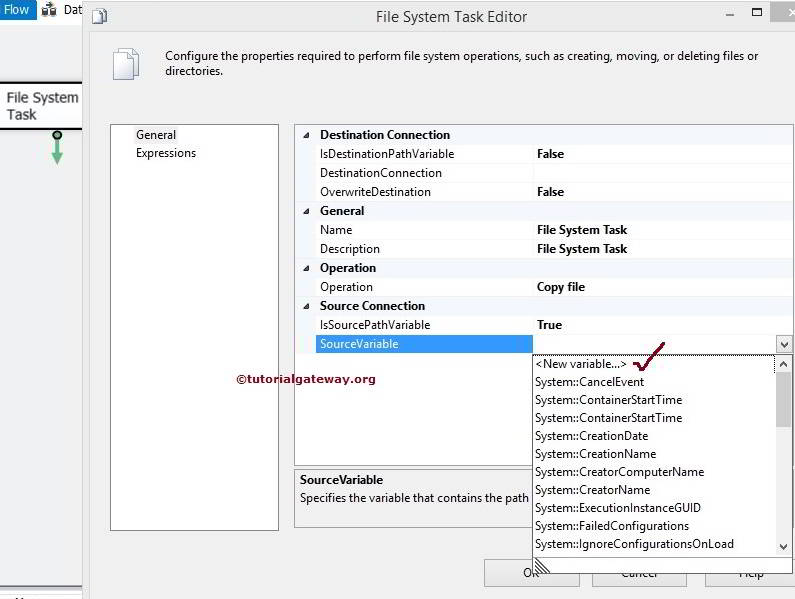795x599 pixels.
Task: Choose <New variable...> from the list
Action: [581, 364]
